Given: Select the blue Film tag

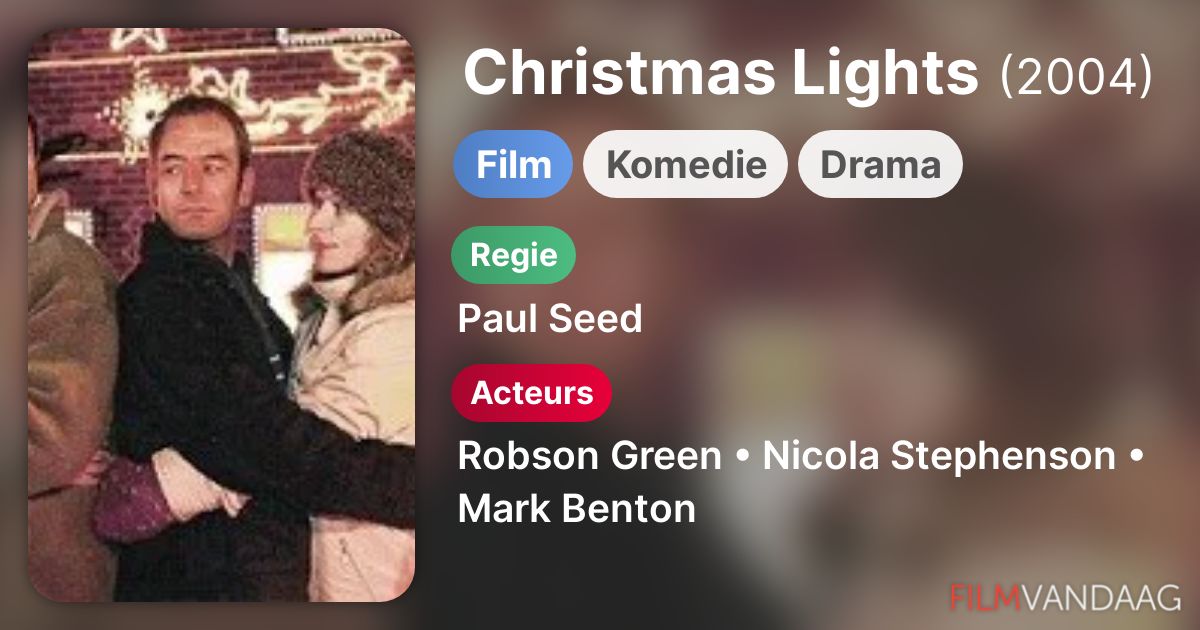Looking at the screenshot, I should 513,164.
